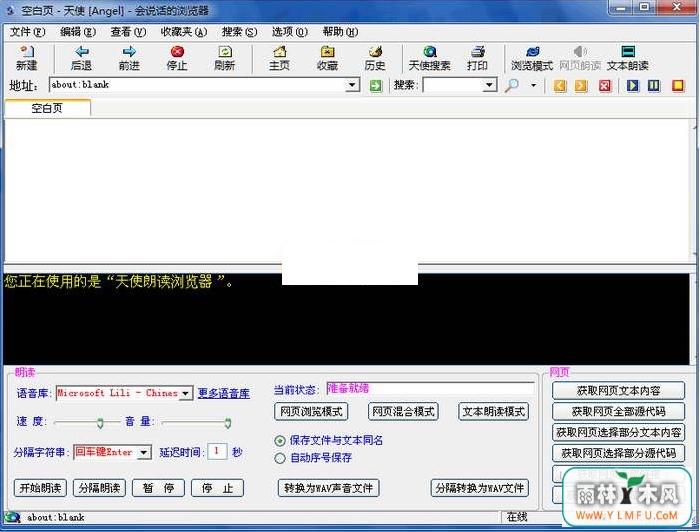The width and height of the screenshot is (700, 532).
Task: Click 获取网页文本内容 button
Action: (618, 391)
